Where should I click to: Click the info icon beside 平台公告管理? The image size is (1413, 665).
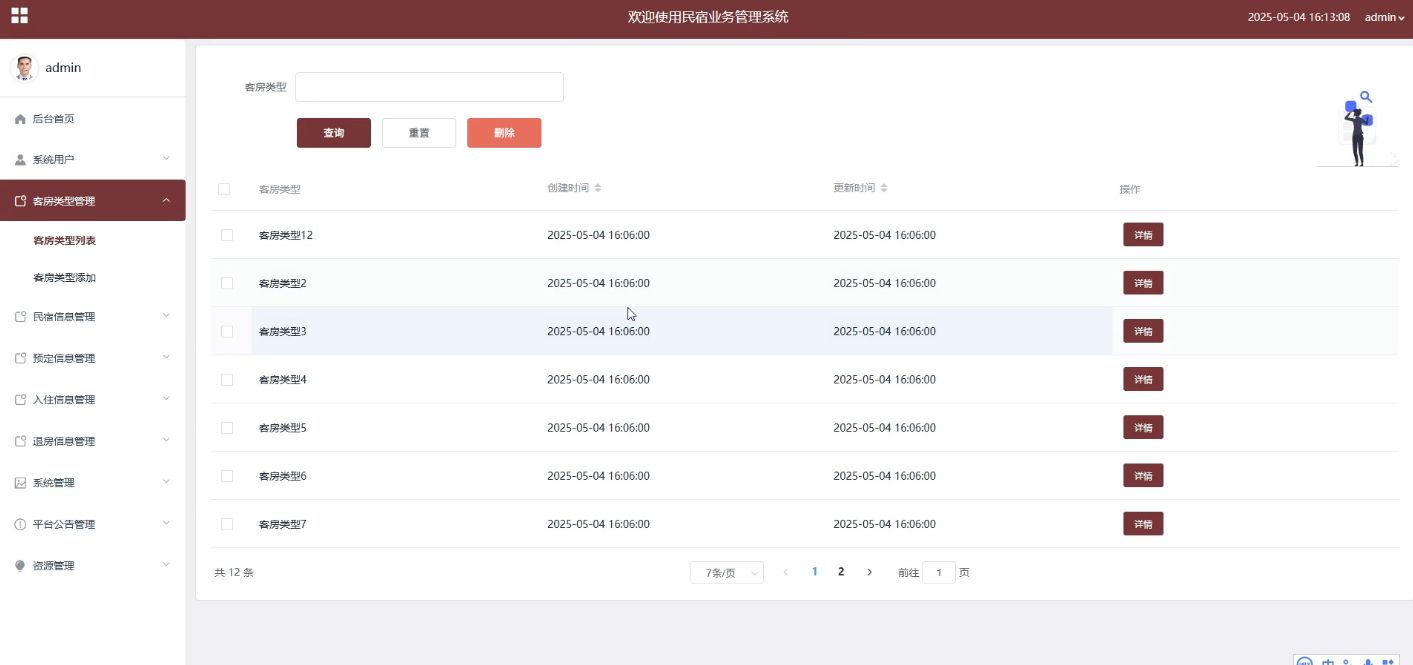point(20,525)
